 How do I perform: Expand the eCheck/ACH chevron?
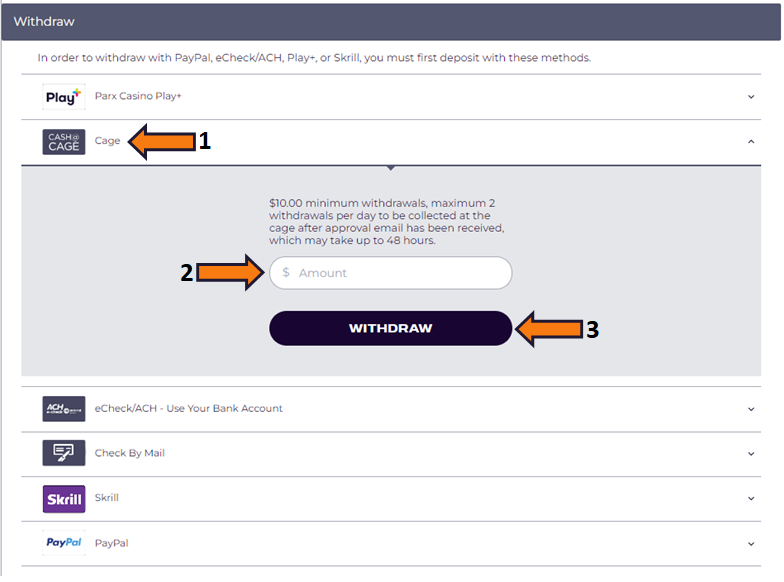(x=751, y=409)
